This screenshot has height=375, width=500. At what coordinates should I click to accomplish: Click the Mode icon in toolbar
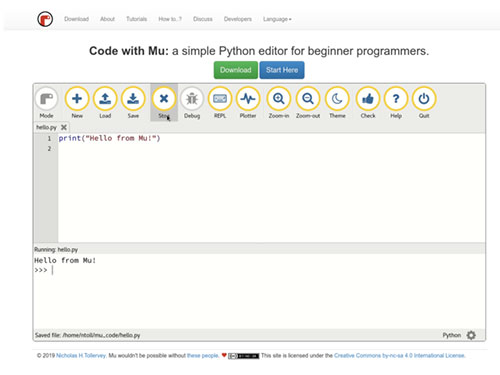pos(46,99)
